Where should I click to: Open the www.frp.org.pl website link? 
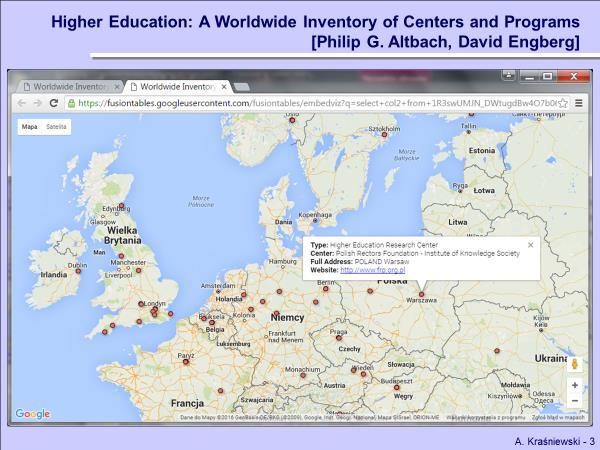coord(373,270)
